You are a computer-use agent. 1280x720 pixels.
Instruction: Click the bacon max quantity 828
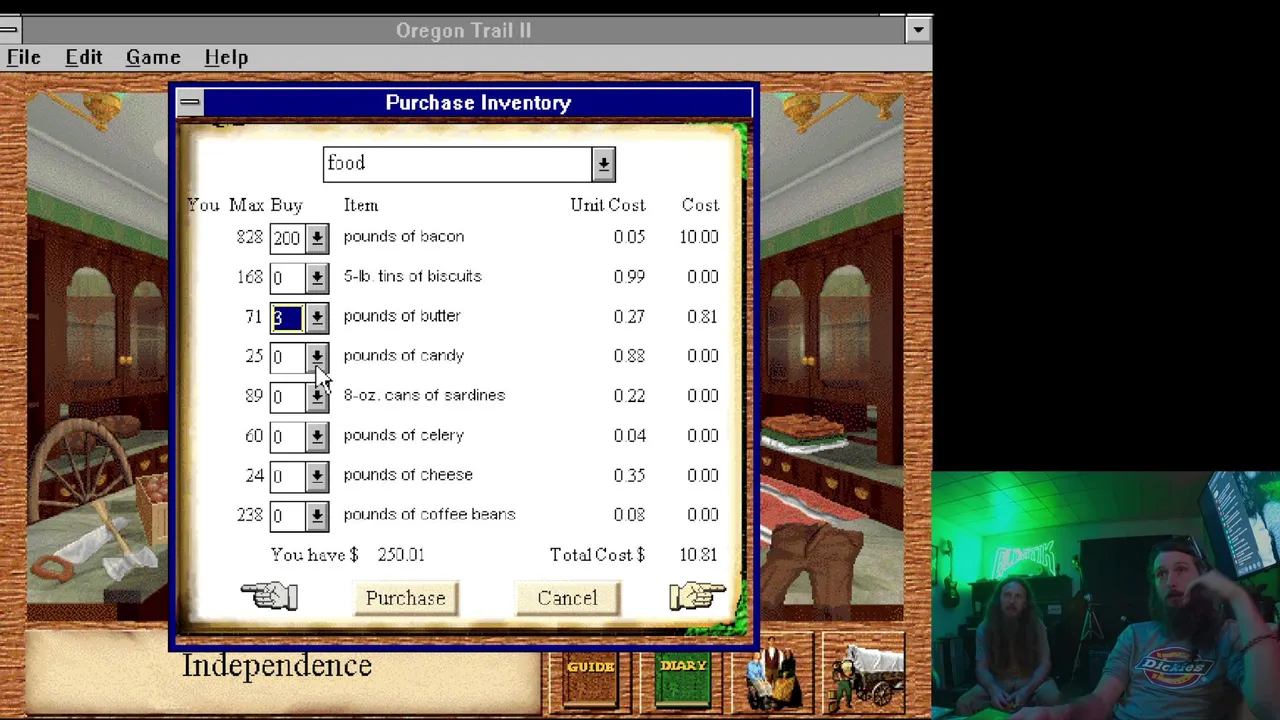[x=249, y=237]
